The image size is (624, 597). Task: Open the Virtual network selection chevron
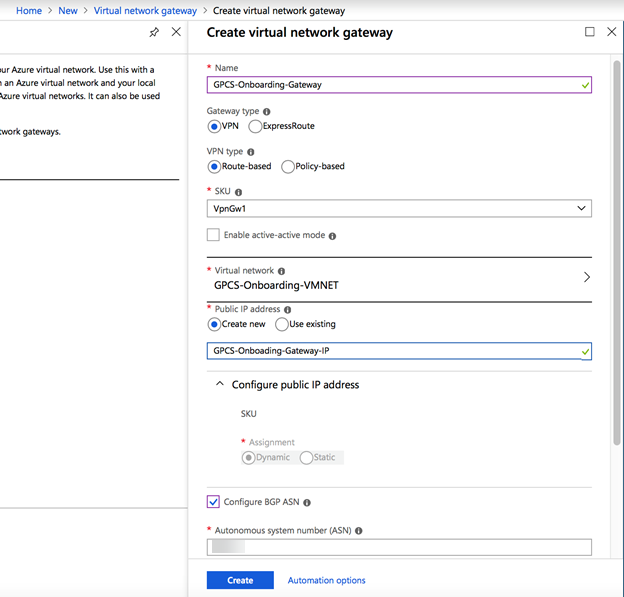click(586, 277)
